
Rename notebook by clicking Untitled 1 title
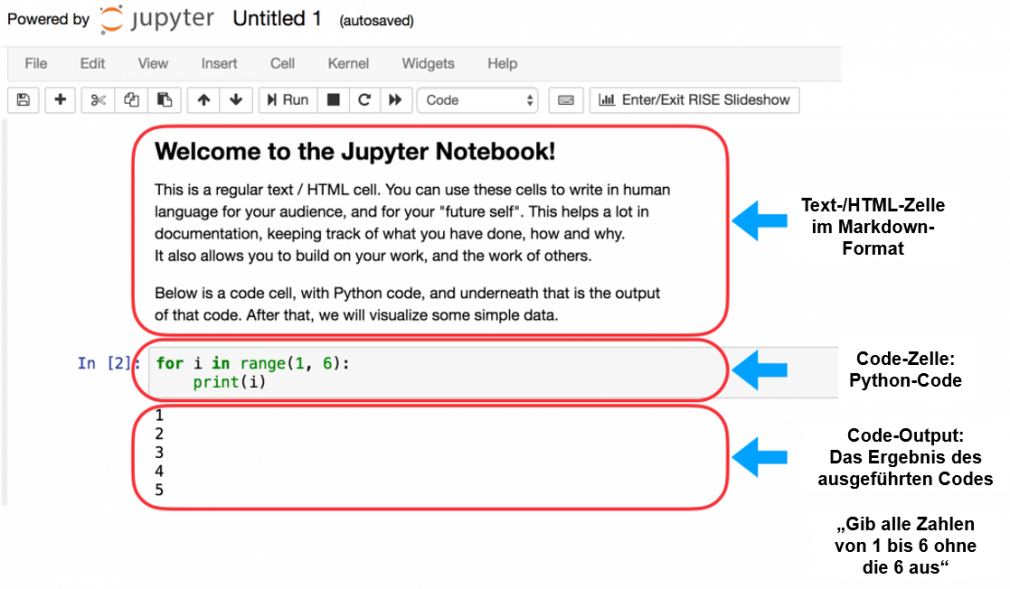[277, 19]
